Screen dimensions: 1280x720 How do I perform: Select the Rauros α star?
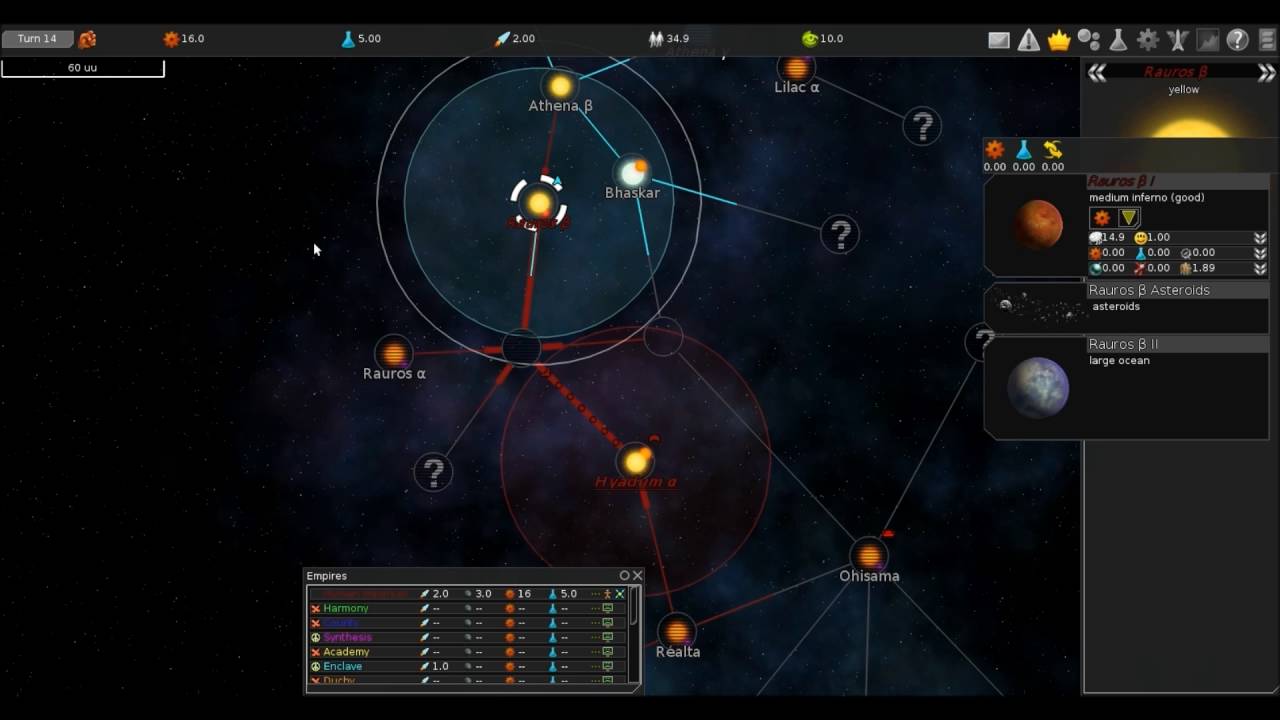pyautogui.click(x=394, y=353)
